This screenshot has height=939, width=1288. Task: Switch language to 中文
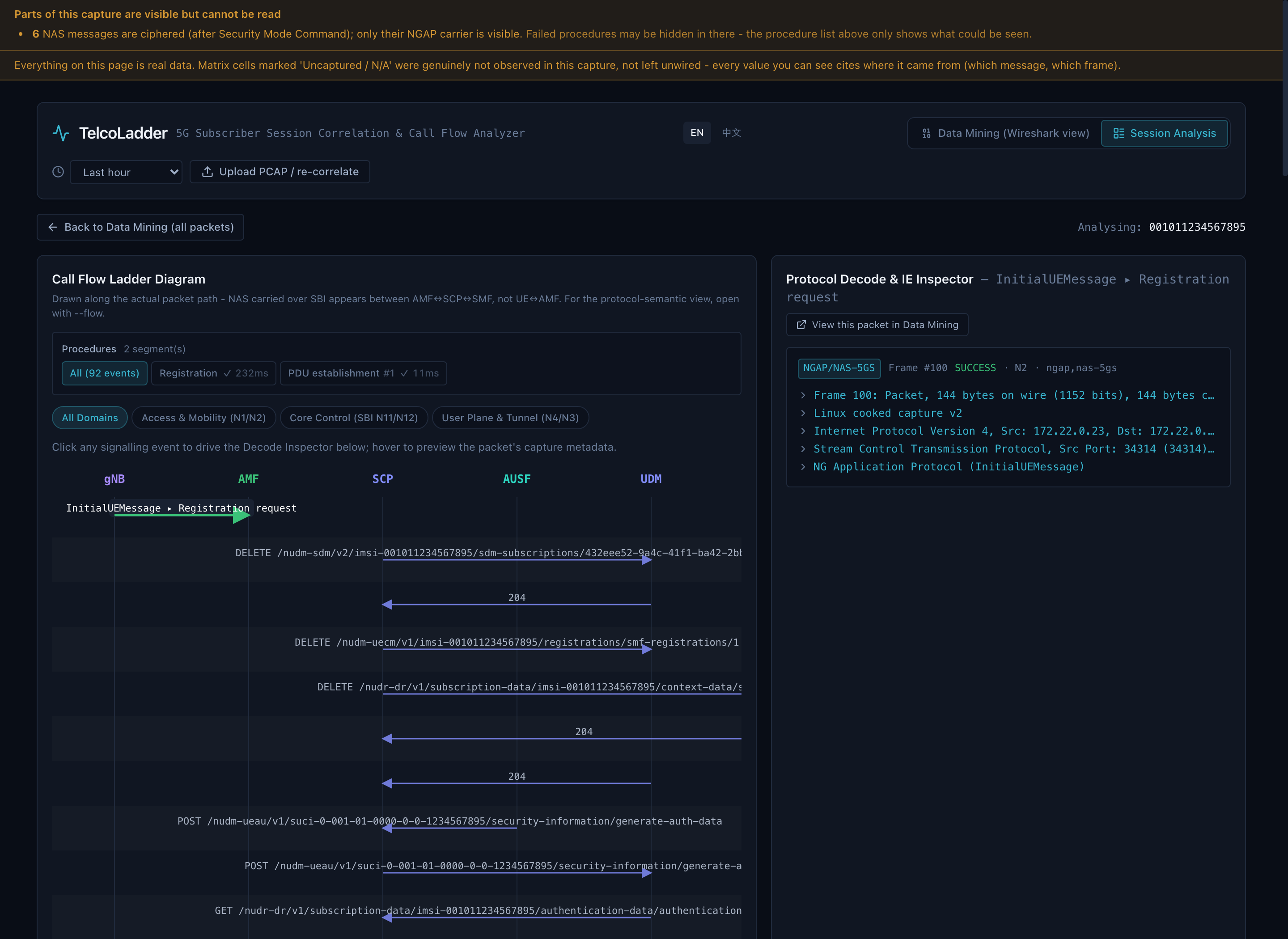tap(731, 133)
